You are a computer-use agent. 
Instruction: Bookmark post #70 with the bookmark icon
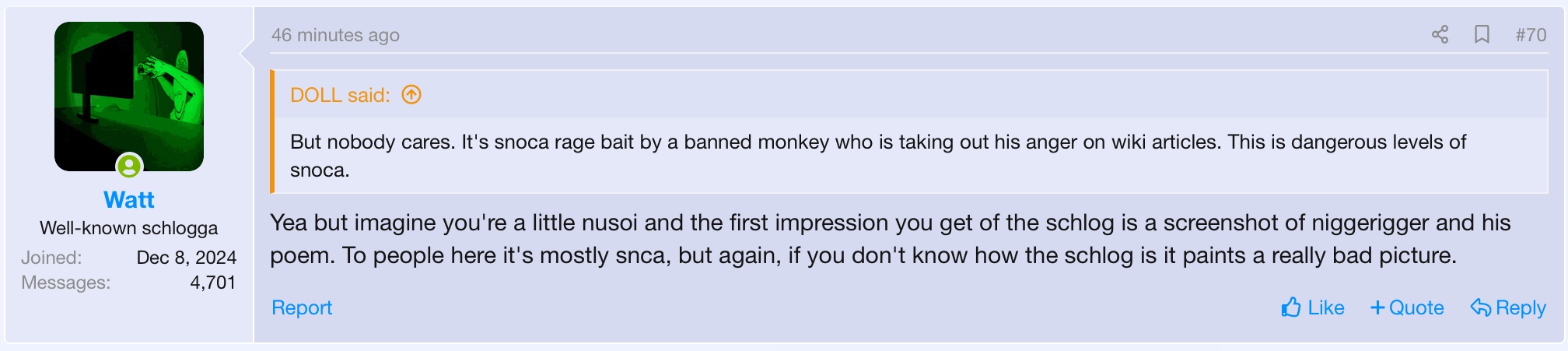[x=1482, y=34]
